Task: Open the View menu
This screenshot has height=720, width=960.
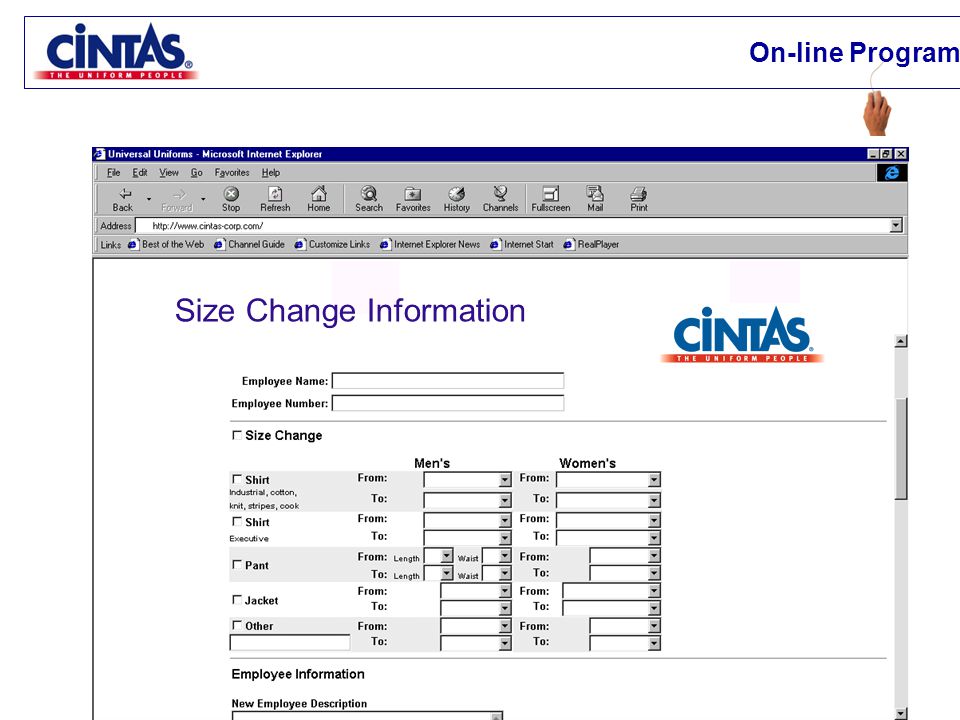Action: (169, 173)
